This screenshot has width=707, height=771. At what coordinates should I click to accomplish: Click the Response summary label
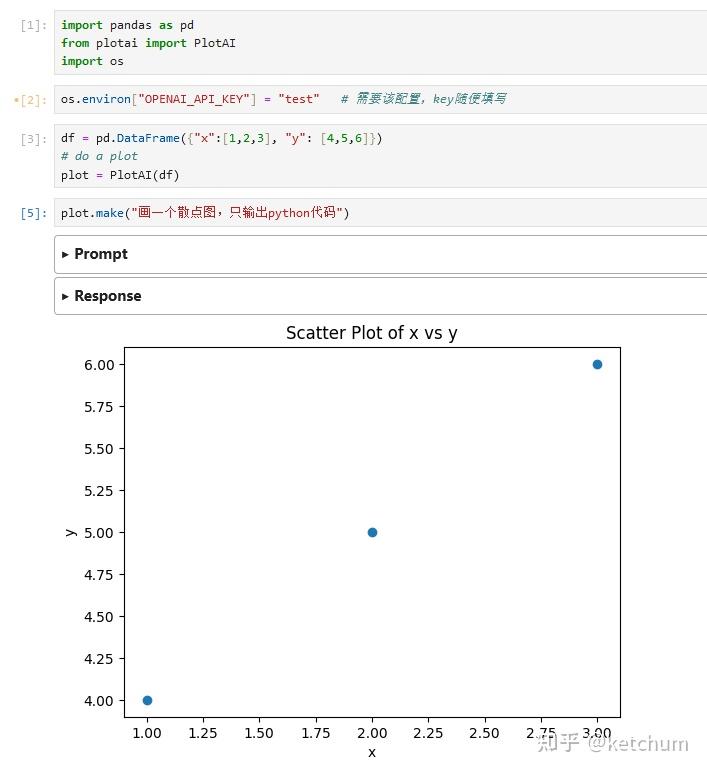pyautogui.click(x=108, y=296)
